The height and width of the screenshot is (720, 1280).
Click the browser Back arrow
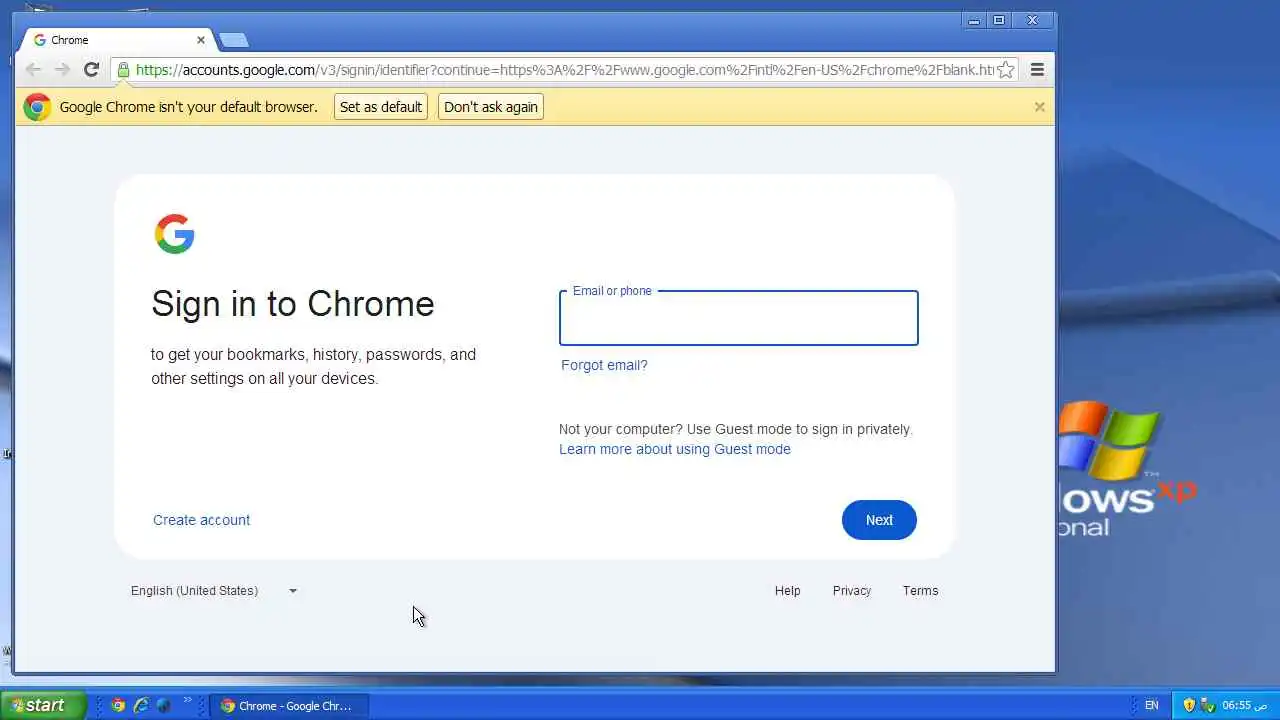click(33, 69)
